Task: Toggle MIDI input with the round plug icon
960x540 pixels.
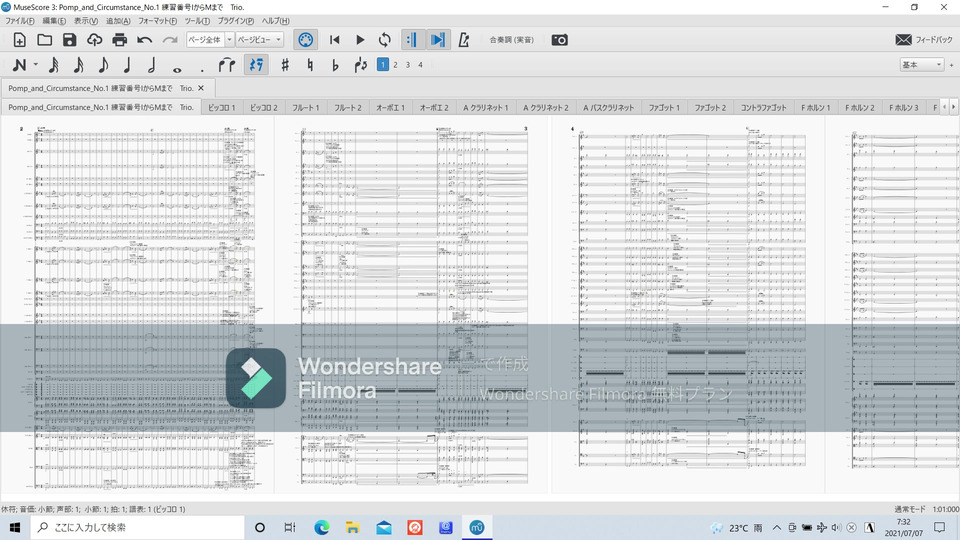Action: (x=306, y=40)
